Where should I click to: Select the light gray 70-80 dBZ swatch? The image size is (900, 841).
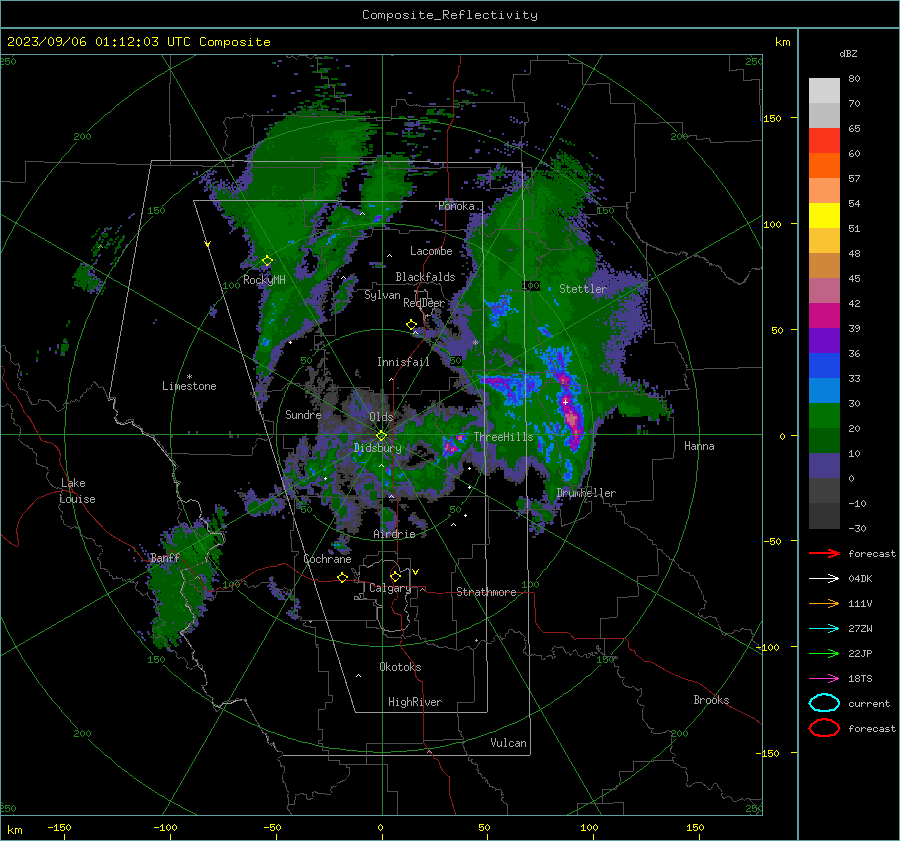tap(824, 91)
